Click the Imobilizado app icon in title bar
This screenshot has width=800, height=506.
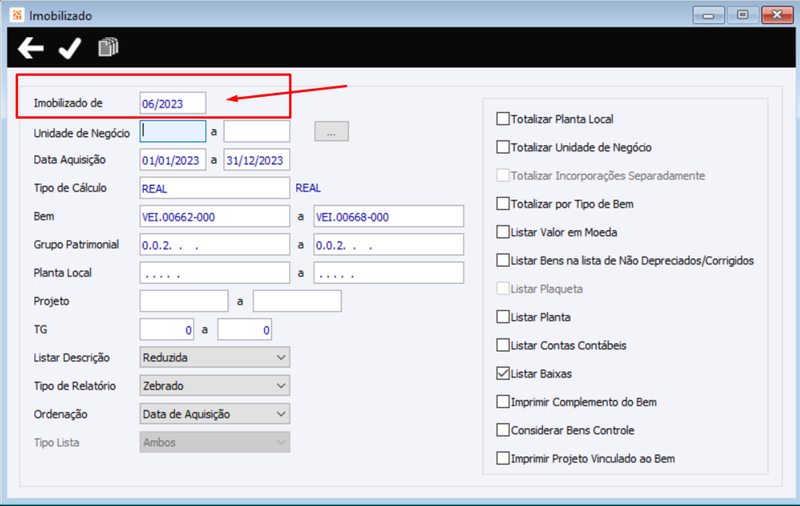tap(17, 15)
